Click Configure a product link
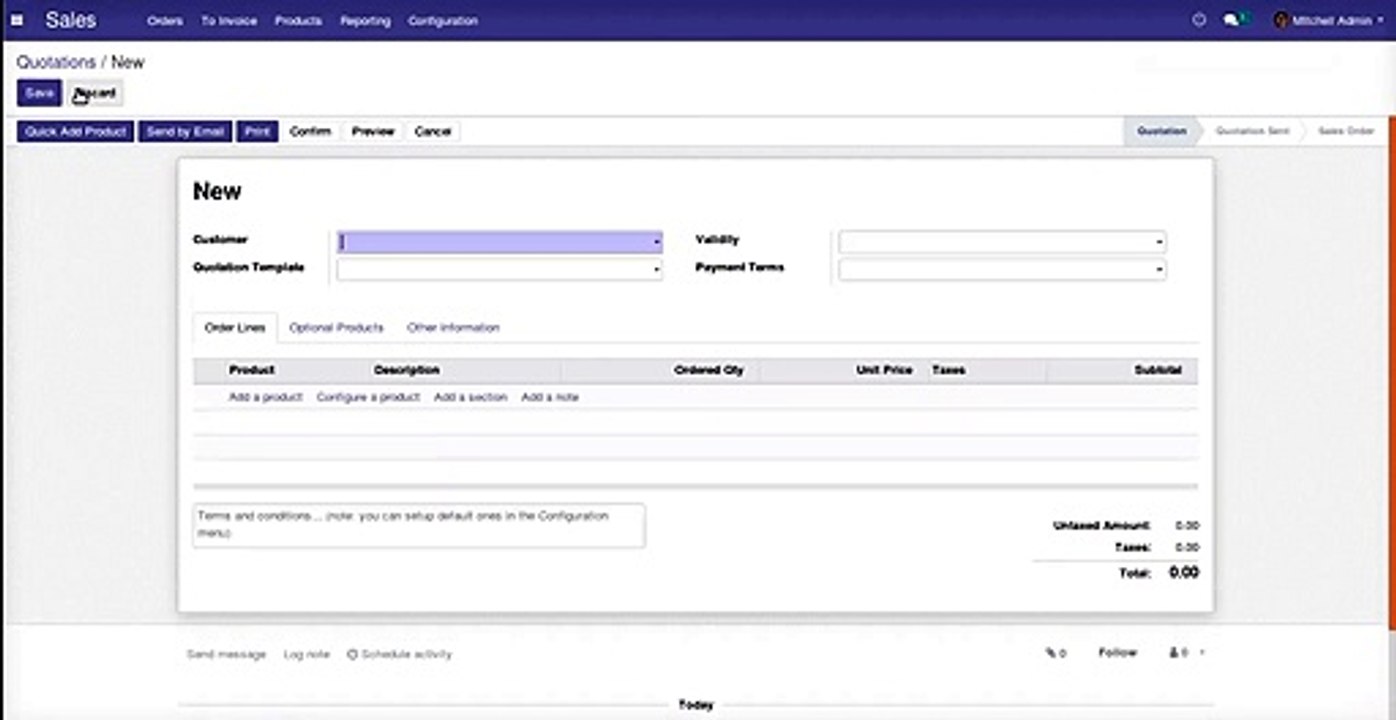The image size is (1396, 720). [x=368, y=397]
